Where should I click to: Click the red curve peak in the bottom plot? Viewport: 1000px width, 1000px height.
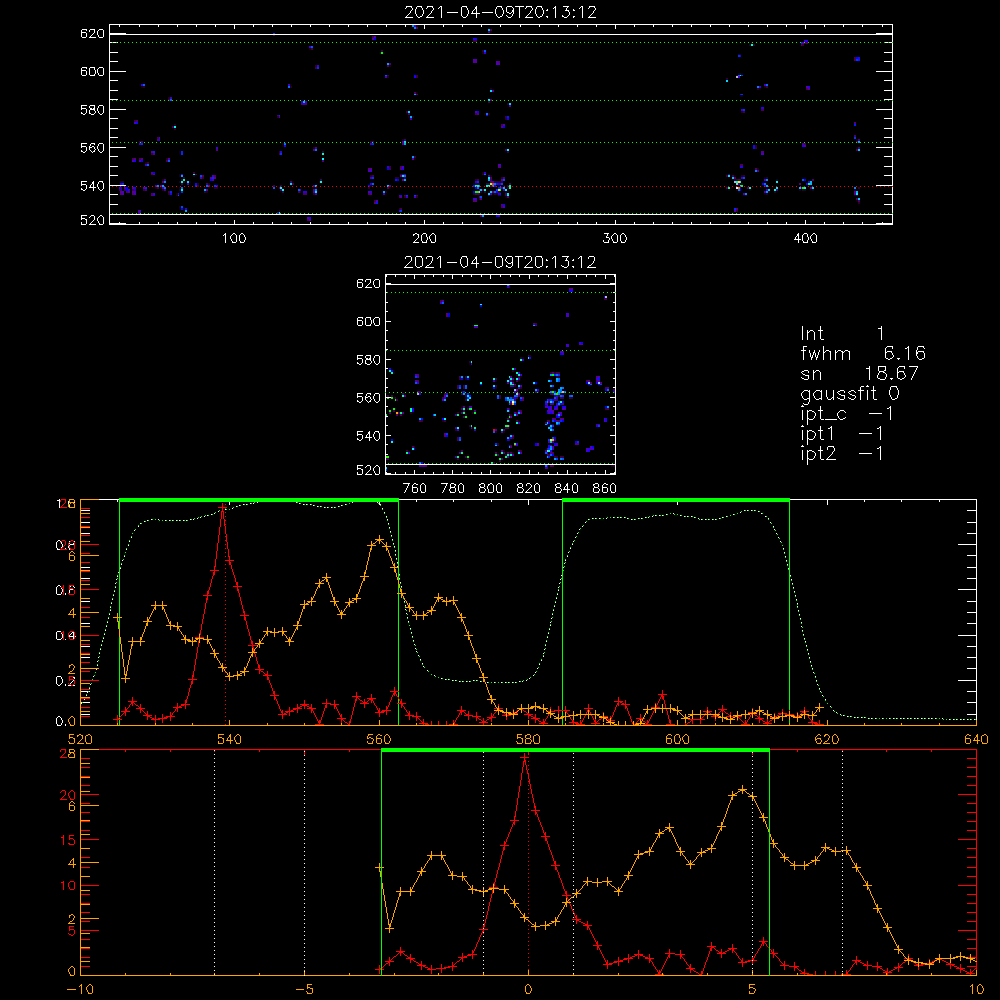524,758
